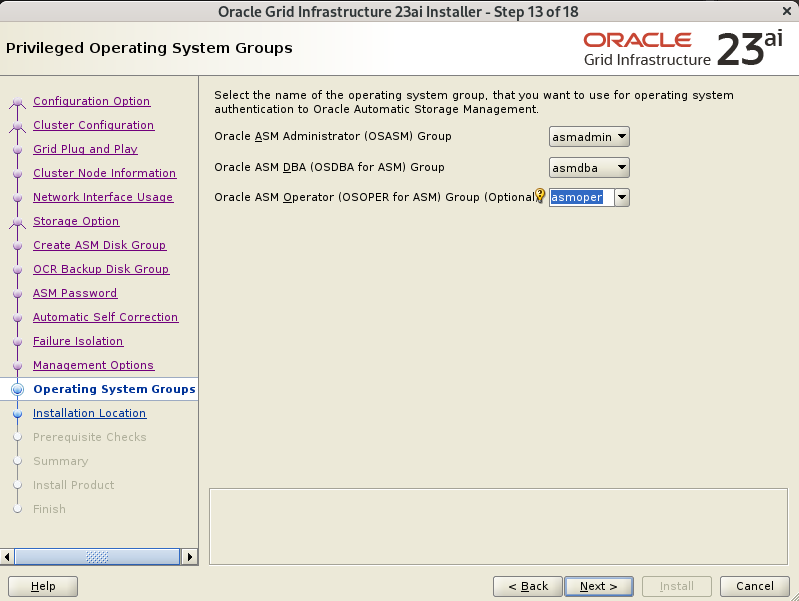Click the Storage Option step node icon
This screenshot has width=799, height=601.
click(x=17, y=222)
